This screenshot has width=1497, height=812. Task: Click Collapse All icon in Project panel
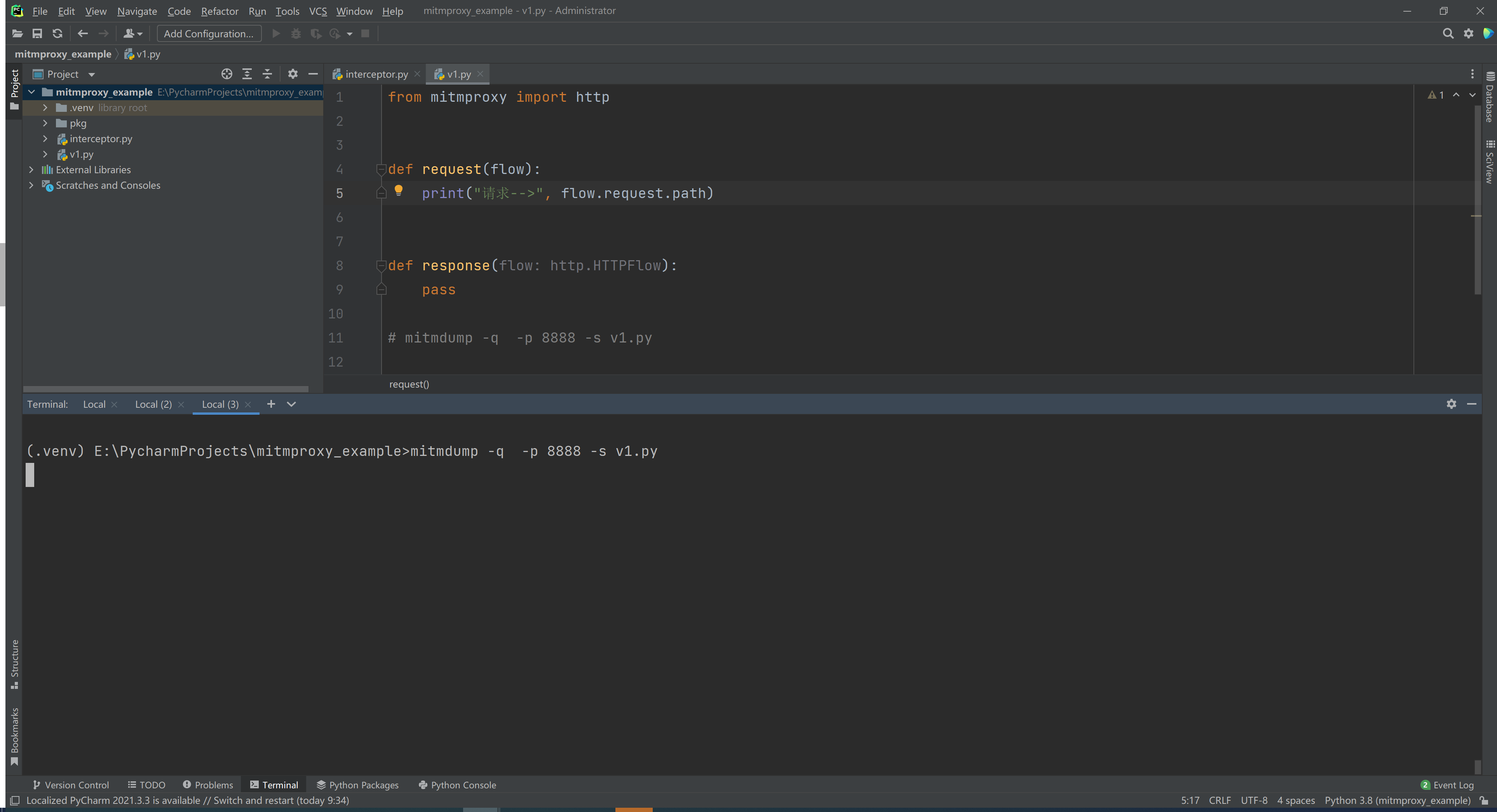click(x=267, y=74)
